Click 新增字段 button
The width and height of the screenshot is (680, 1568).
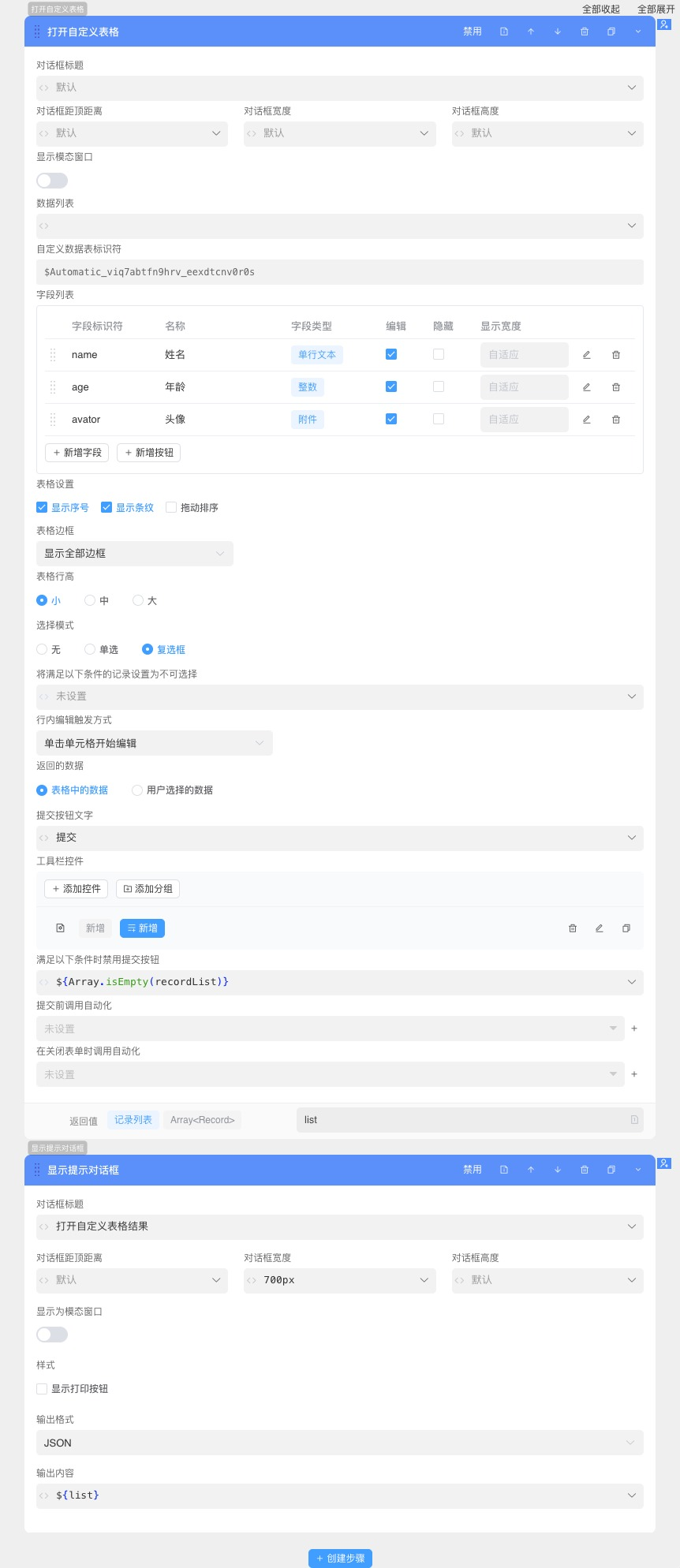click(x=77, y=453)
